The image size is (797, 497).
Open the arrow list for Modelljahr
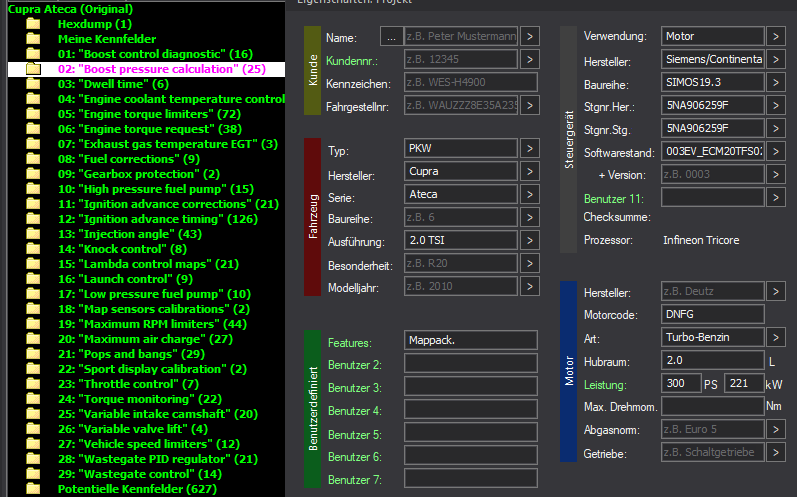tap(530, 286)
